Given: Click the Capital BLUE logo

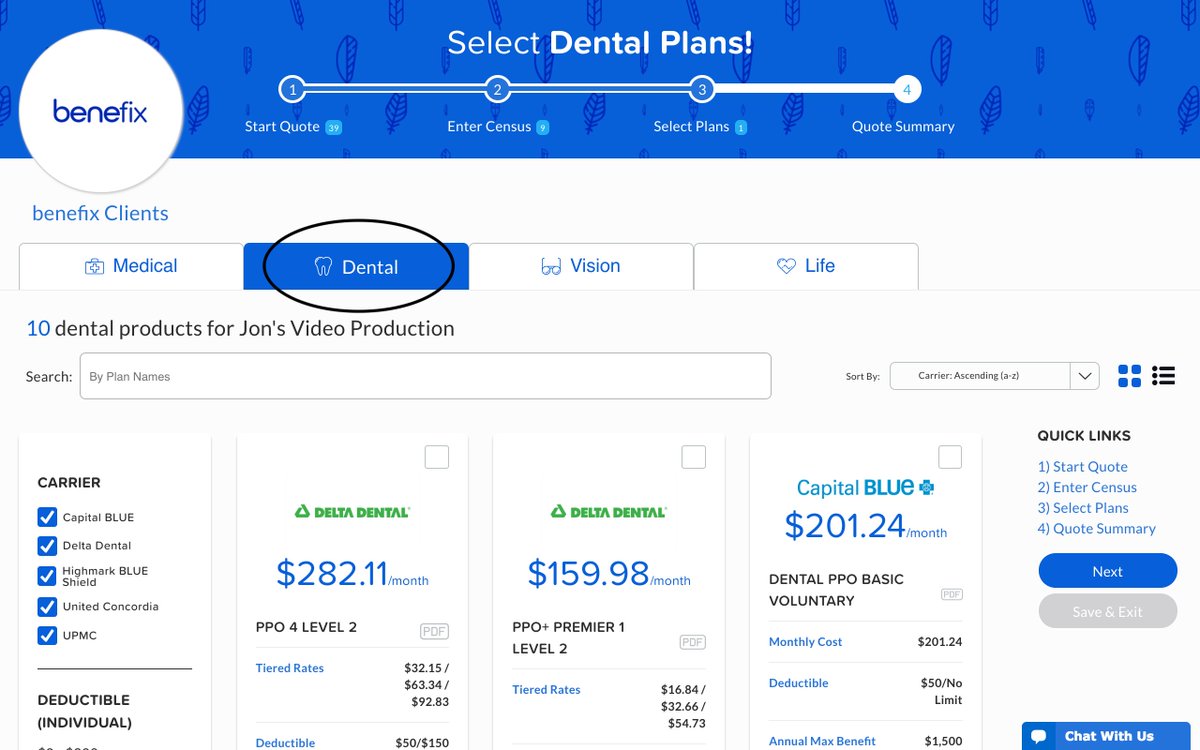Looking at the screenshot, I should [x=866, y=488].
